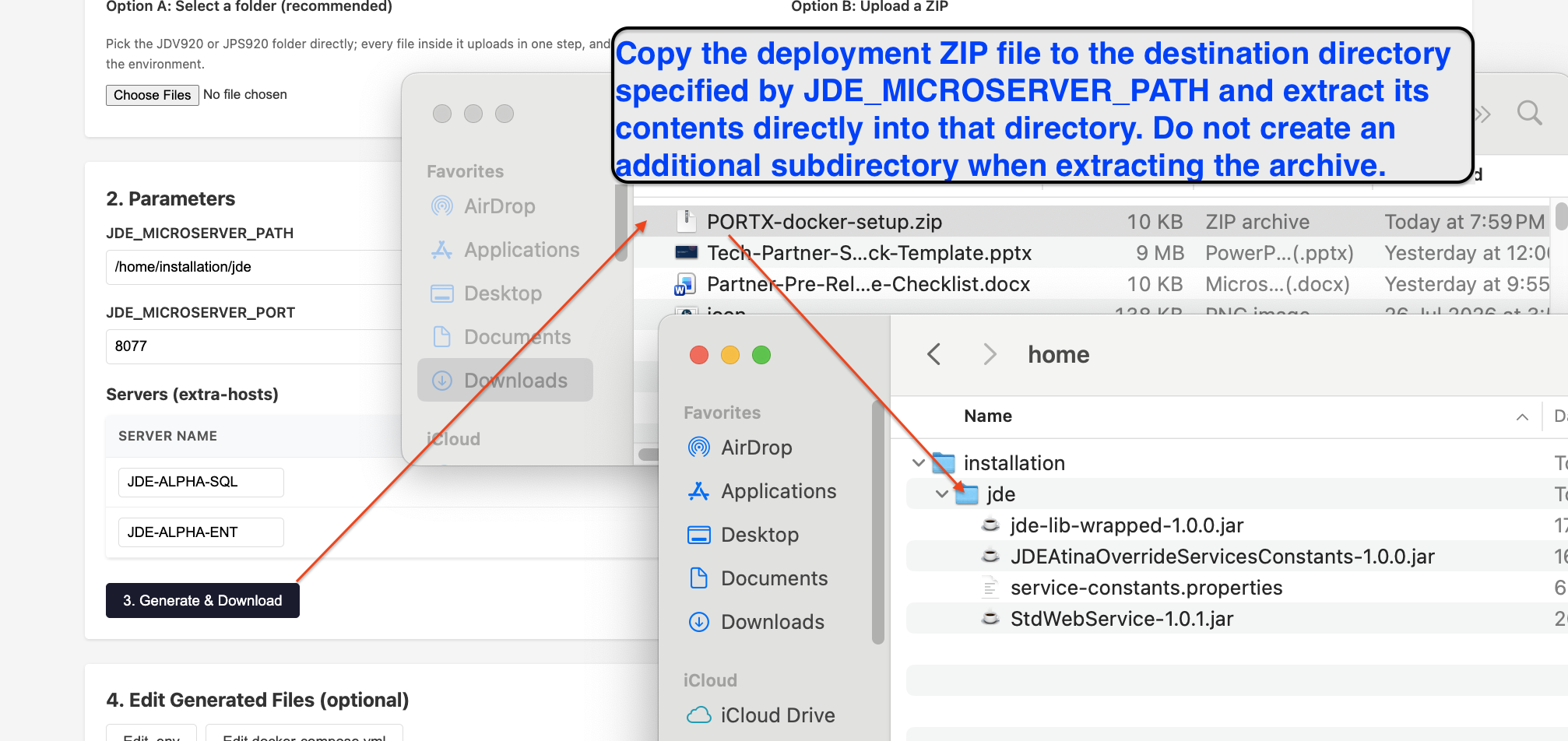
Task: Click the "Servers (extra-hosts)" heading
Action: 192,395
